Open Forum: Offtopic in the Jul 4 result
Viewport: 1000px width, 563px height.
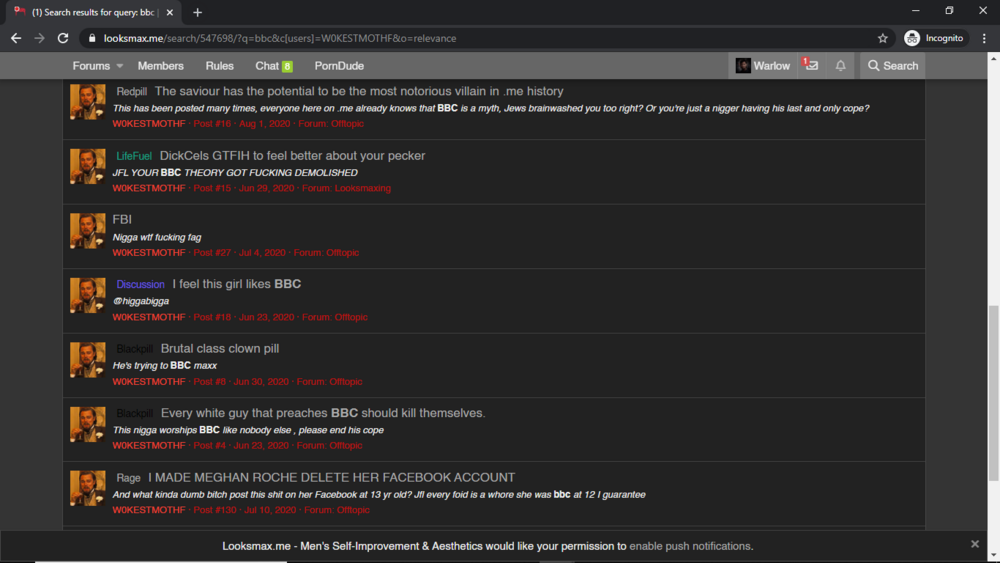point(327,252)
